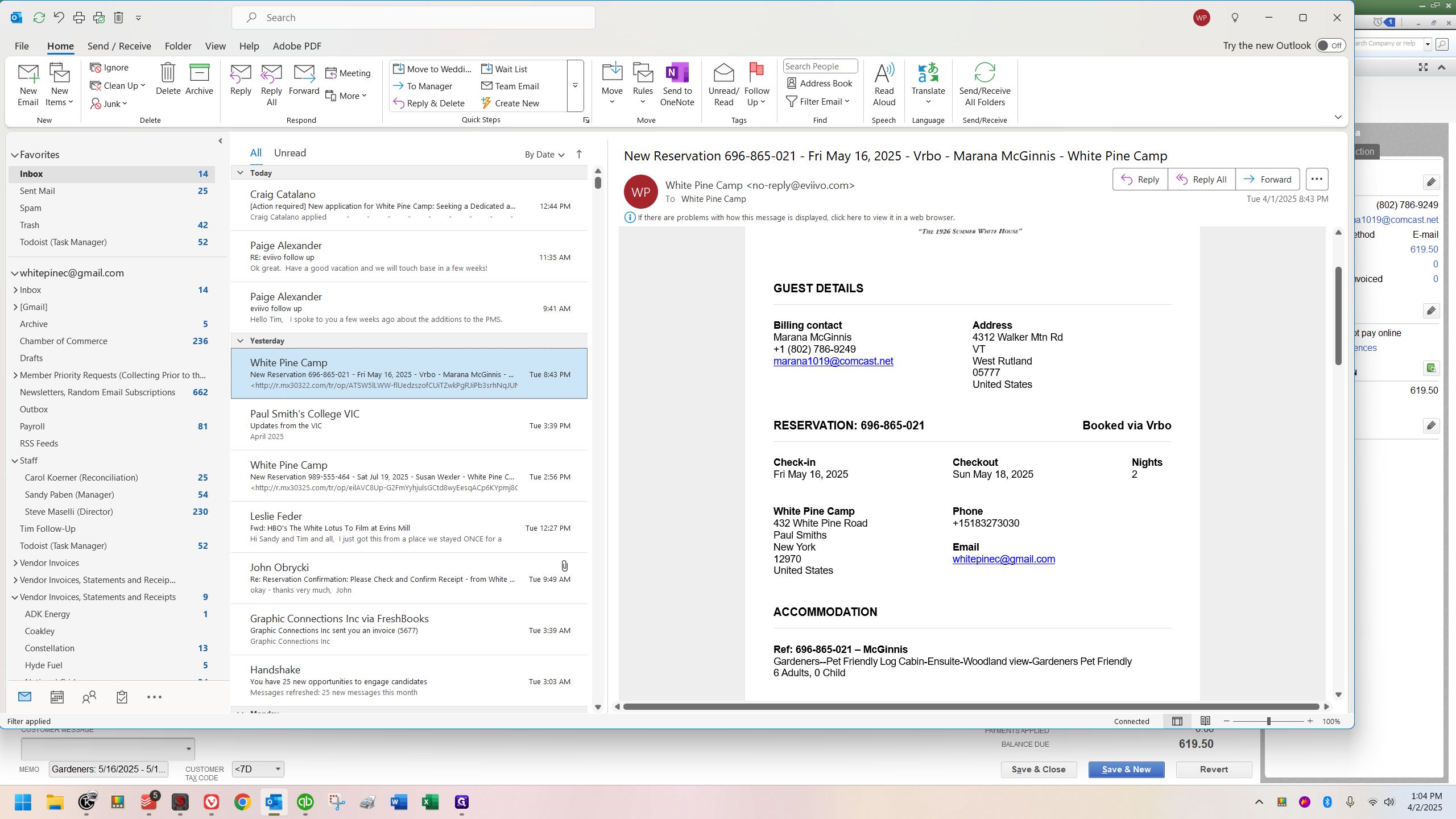Collapse the ribbon
The width and height of the screenshot is (1456, 819).
coord(1338,117)
